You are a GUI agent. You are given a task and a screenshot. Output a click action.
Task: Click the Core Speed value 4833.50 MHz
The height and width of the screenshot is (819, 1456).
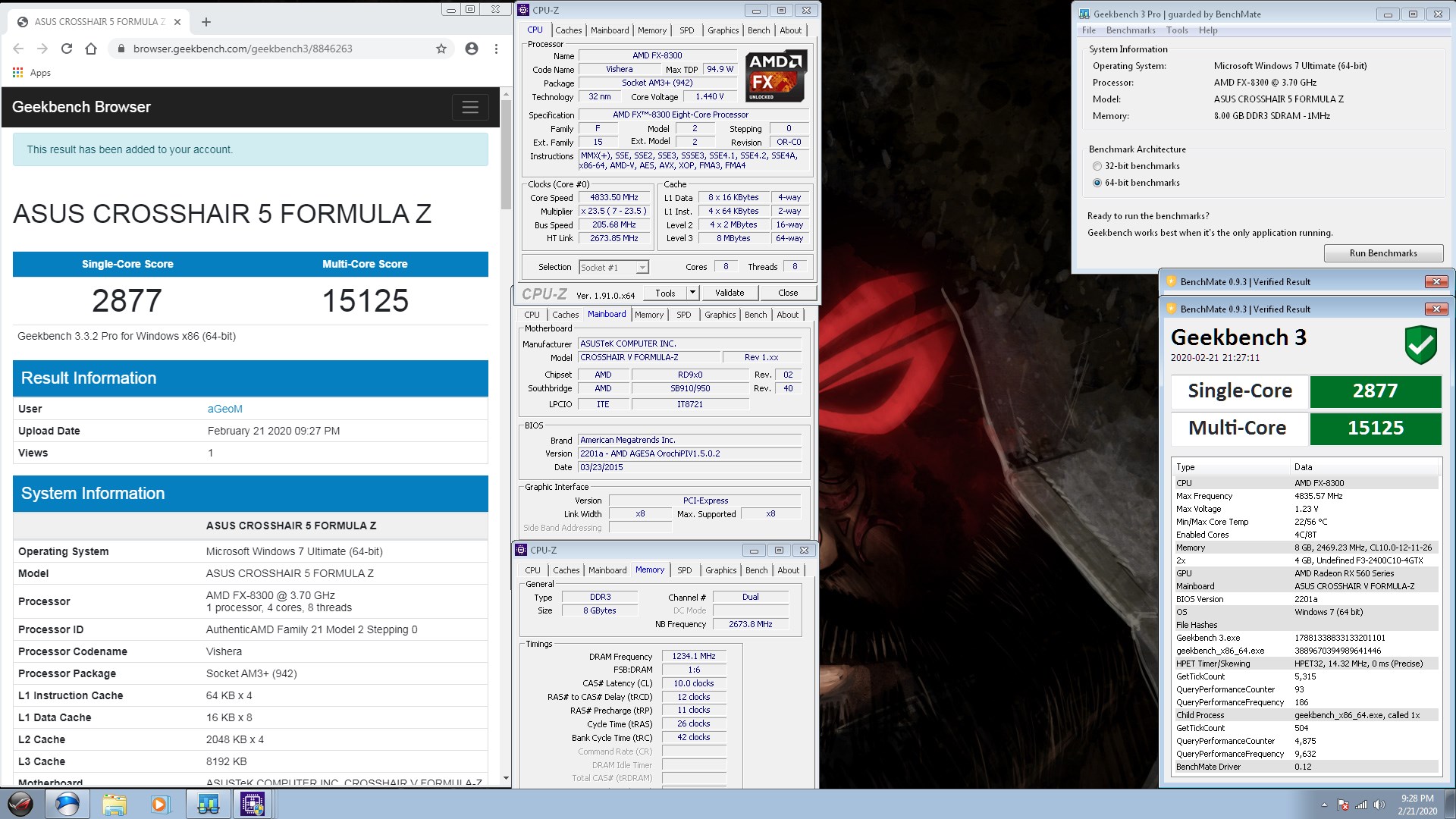(x=614, y=197)
